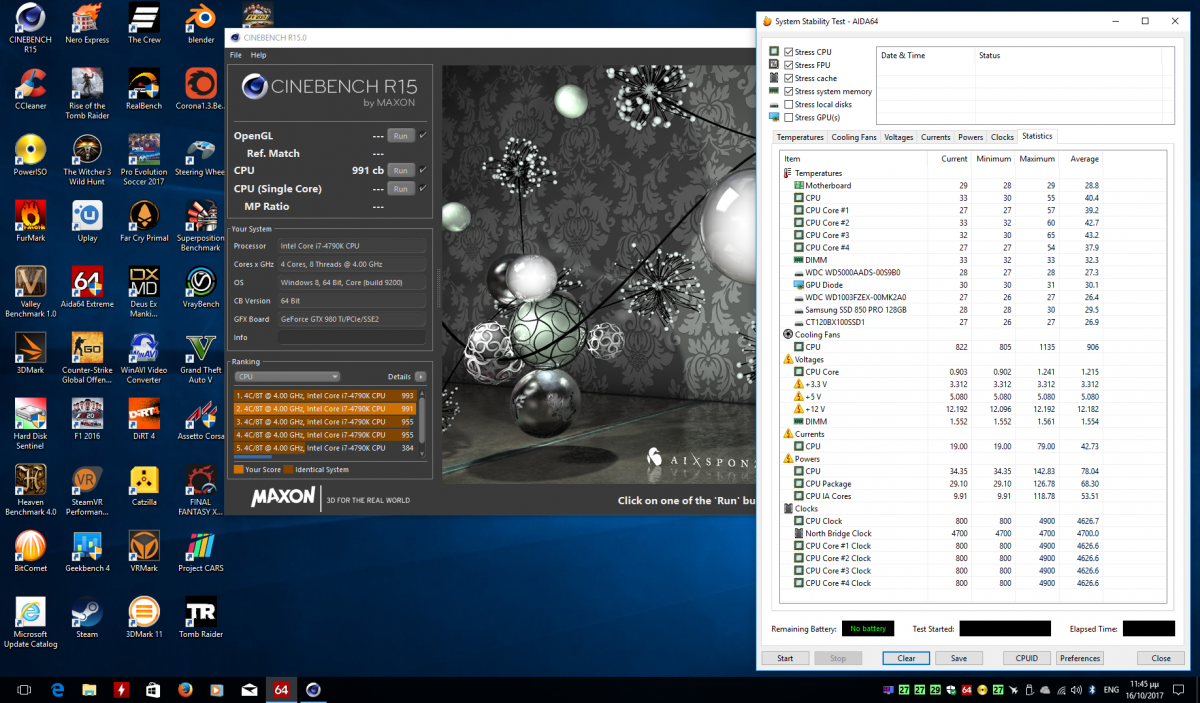The width and height of the screenshot is (1200, 703).
Task: Uncheck the Stress CPU option
Action: tap(789, 52)
